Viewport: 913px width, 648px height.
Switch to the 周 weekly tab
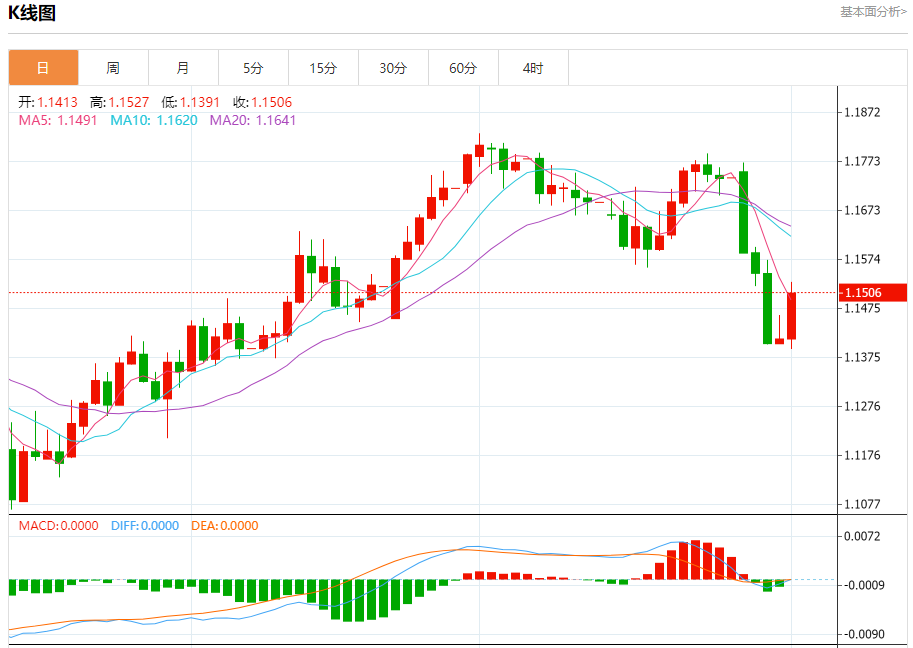tap(114, 68)
